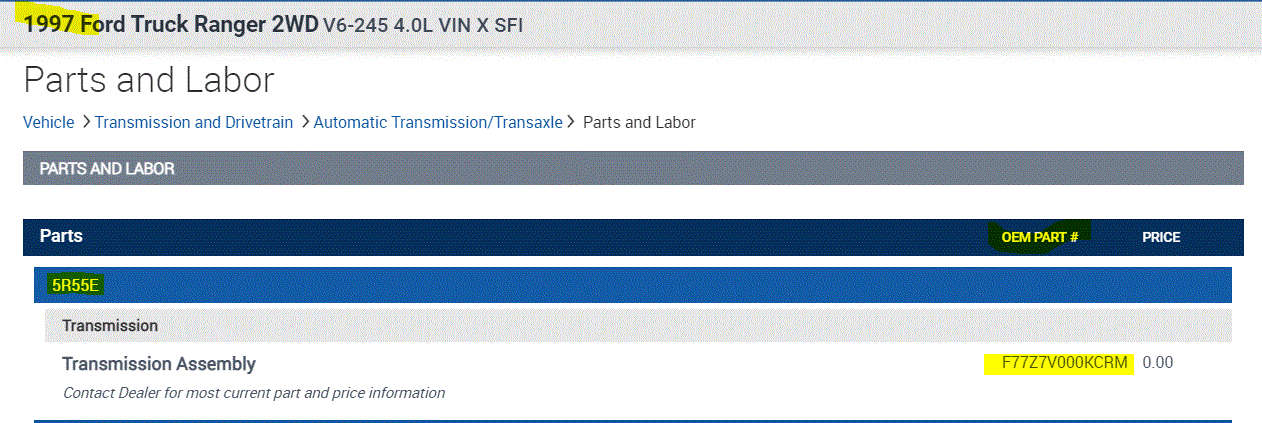Click the Contact Dealer information note
Image resolution: width=1262 pixels, height=423 pixels.
254,393
